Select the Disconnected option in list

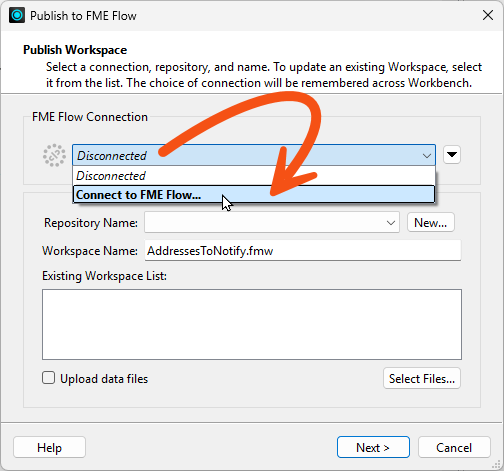254,176
